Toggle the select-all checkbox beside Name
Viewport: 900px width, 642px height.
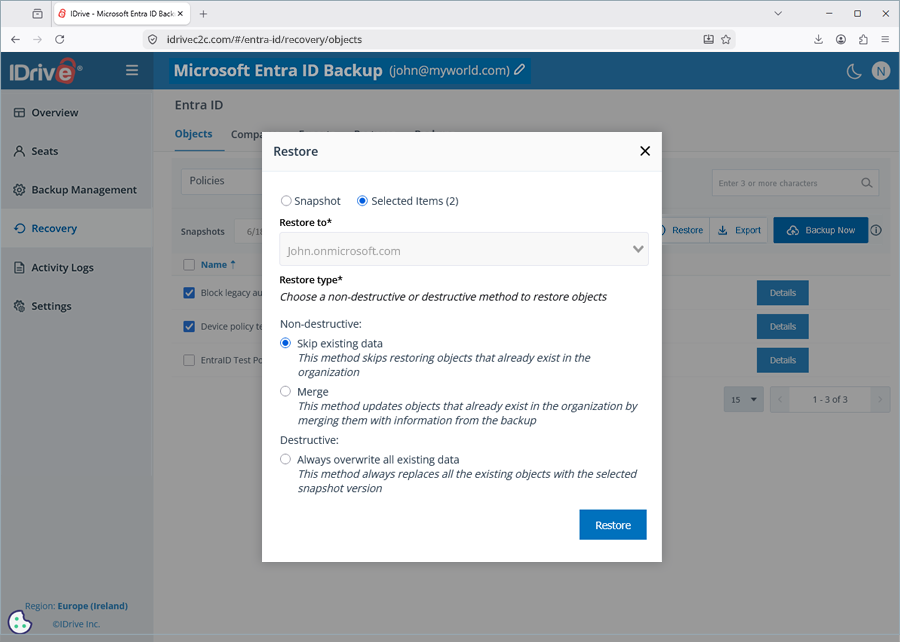pyautogui.click(x=189, y=264)
